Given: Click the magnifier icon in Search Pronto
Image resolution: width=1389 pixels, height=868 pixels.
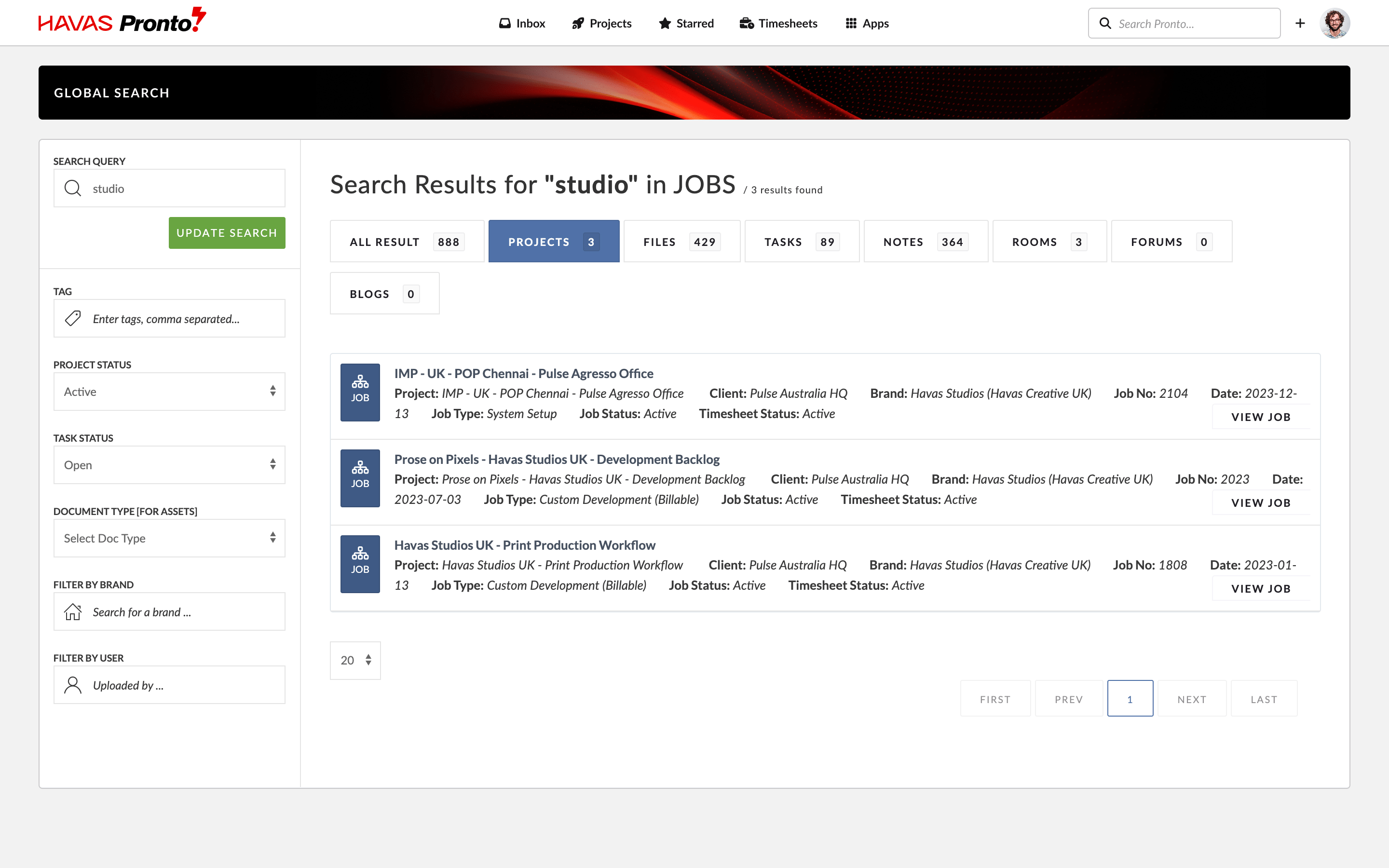Looking at the screenshot, I should click(x=1105, y=24).
